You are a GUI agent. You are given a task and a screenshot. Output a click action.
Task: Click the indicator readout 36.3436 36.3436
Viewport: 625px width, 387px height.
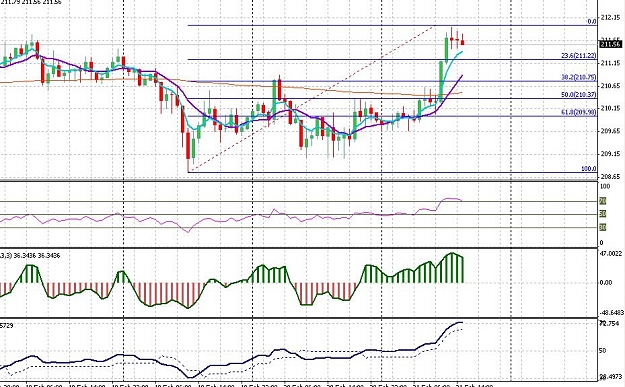pyautogui.click(x=37, y=255)
